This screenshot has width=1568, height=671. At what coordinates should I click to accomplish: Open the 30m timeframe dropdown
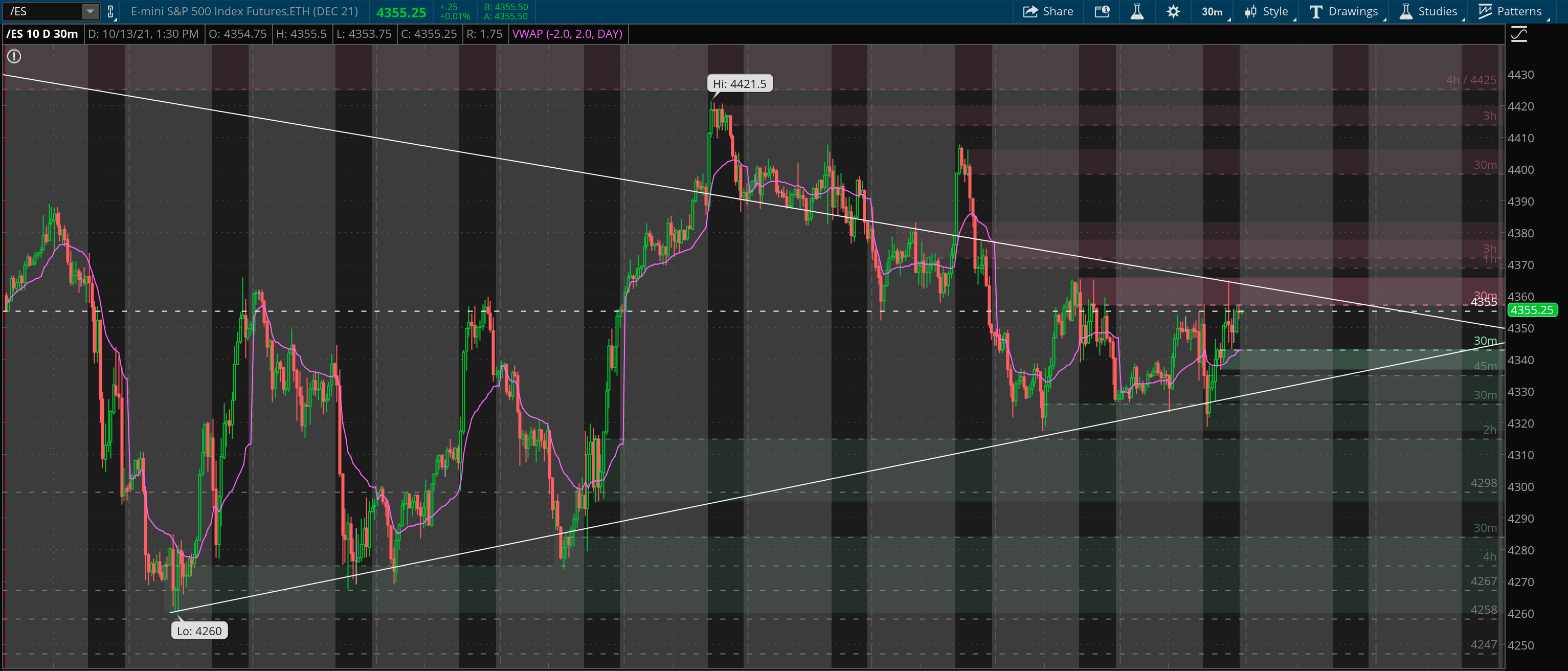point(1212,11)
